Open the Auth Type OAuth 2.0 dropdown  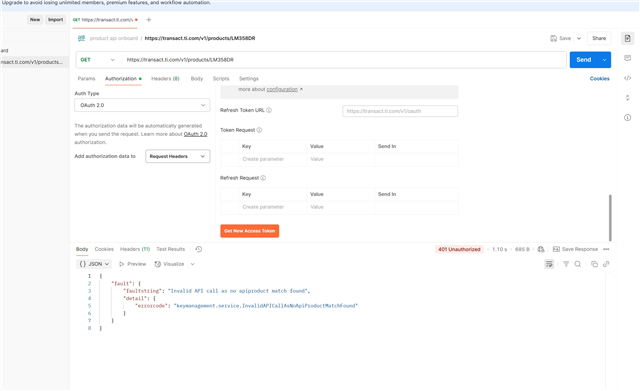point(142,105)
